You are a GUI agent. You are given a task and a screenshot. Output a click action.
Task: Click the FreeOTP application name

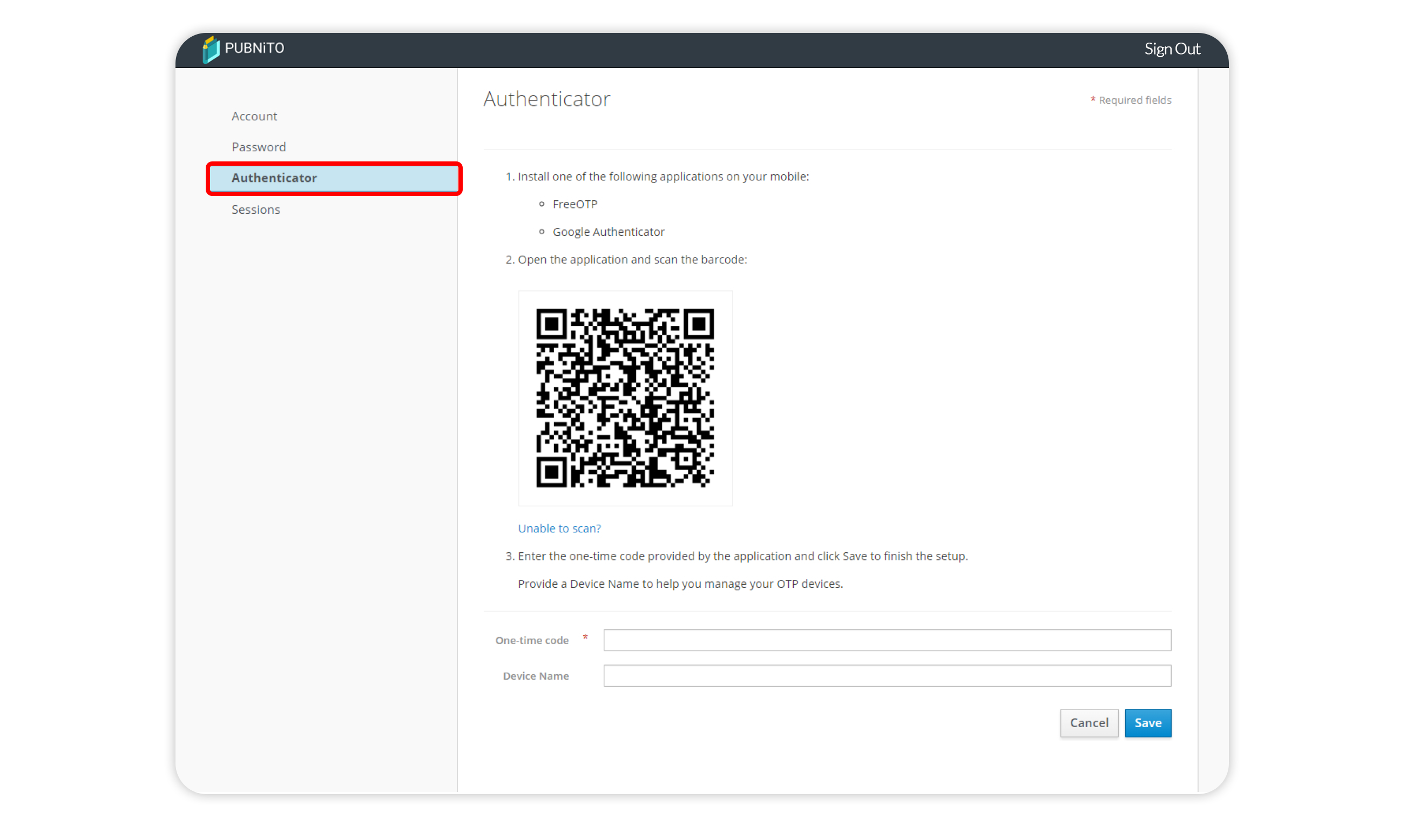coord(574,204)
